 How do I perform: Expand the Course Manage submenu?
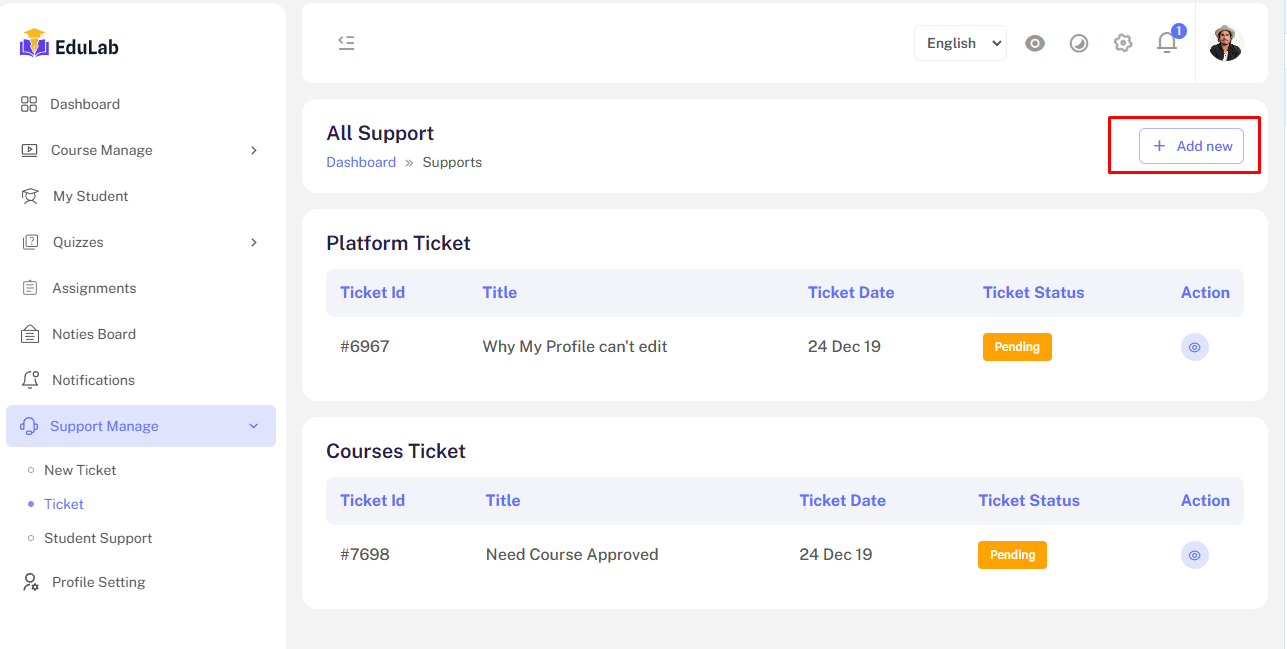pyautogui.click(x=141, y=150)
